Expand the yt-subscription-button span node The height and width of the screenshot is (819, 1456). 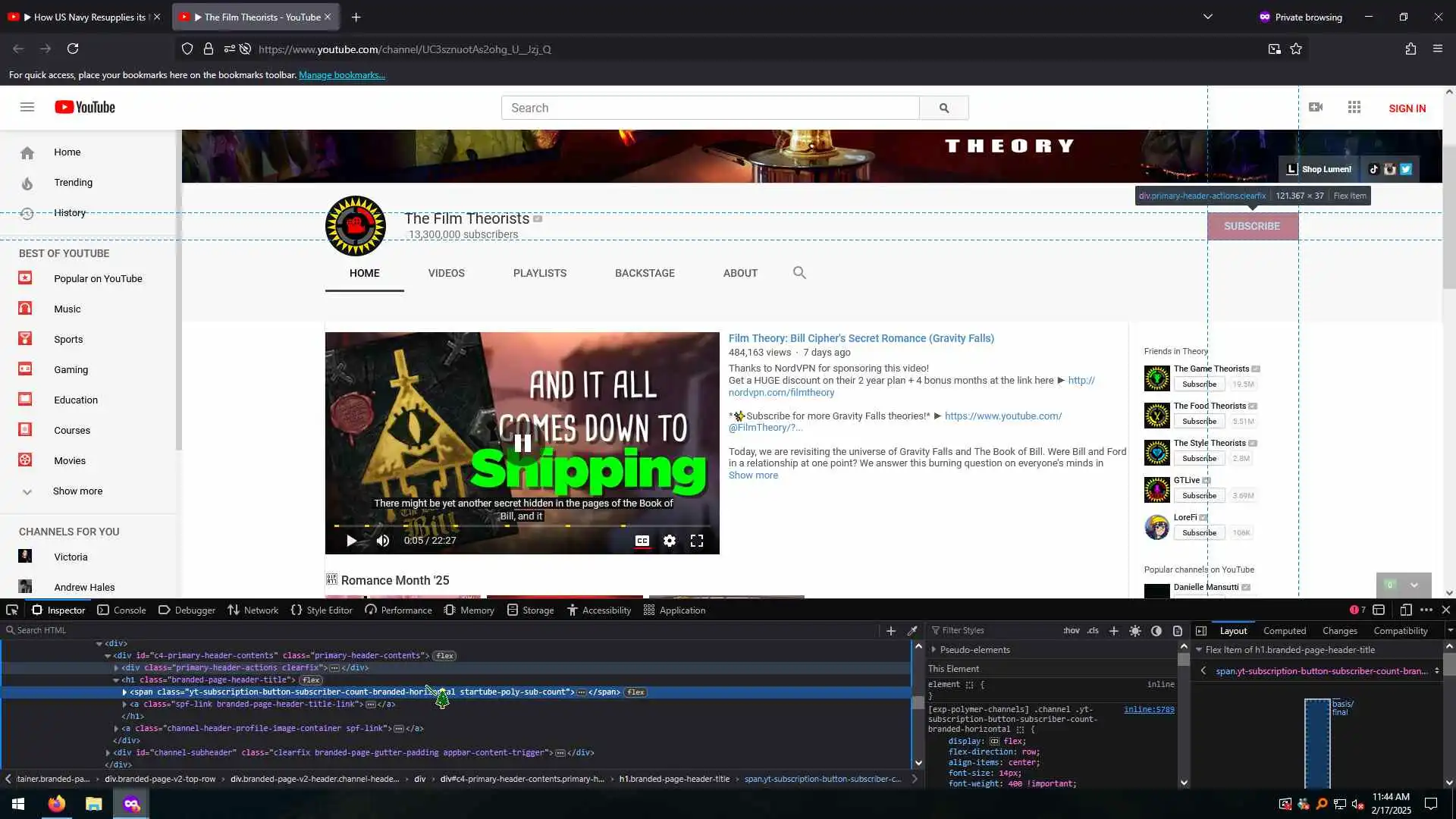pyautogui.click(x=124, y=692)
